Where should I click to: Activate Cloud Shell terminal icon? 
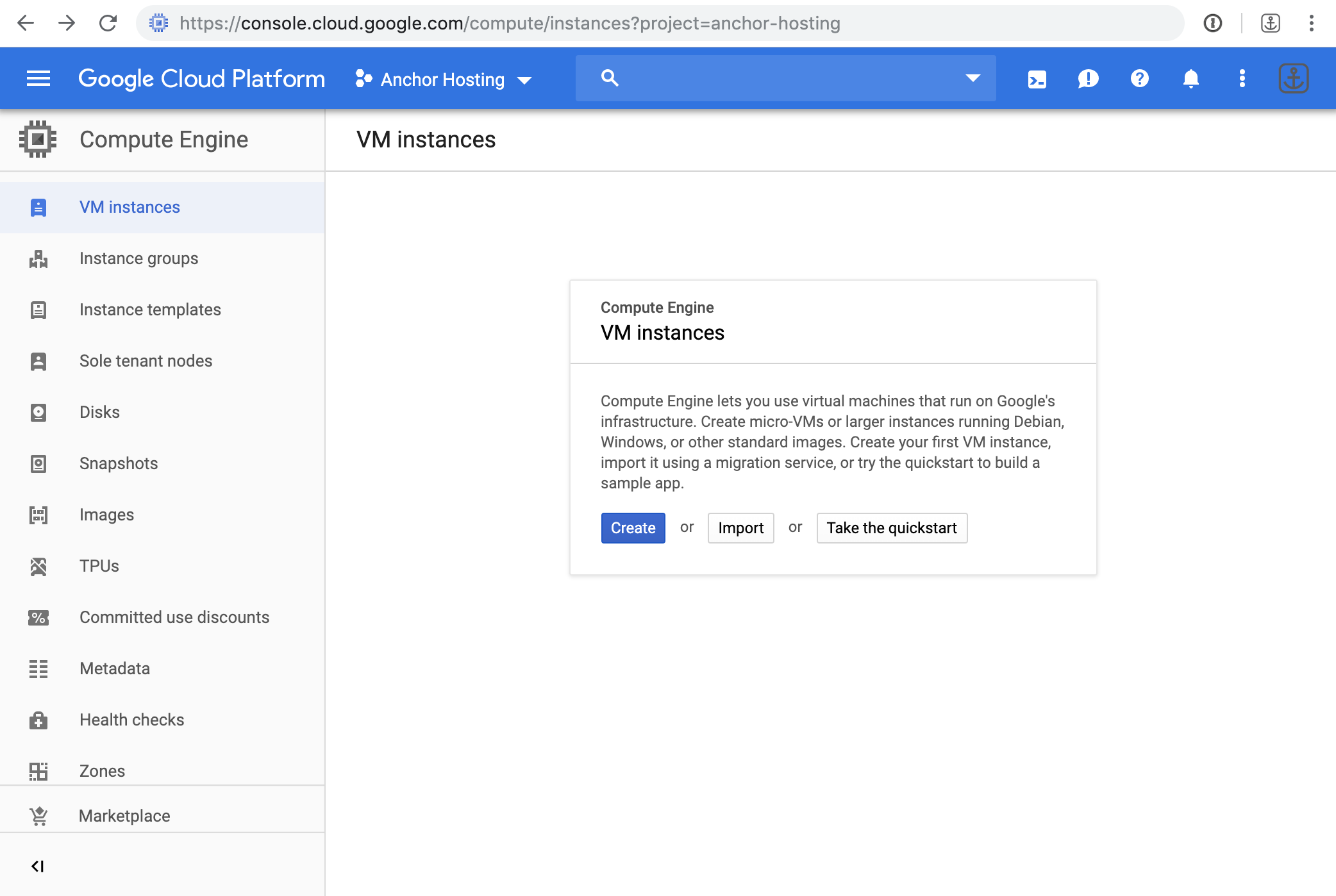(x=1037, y=79)
